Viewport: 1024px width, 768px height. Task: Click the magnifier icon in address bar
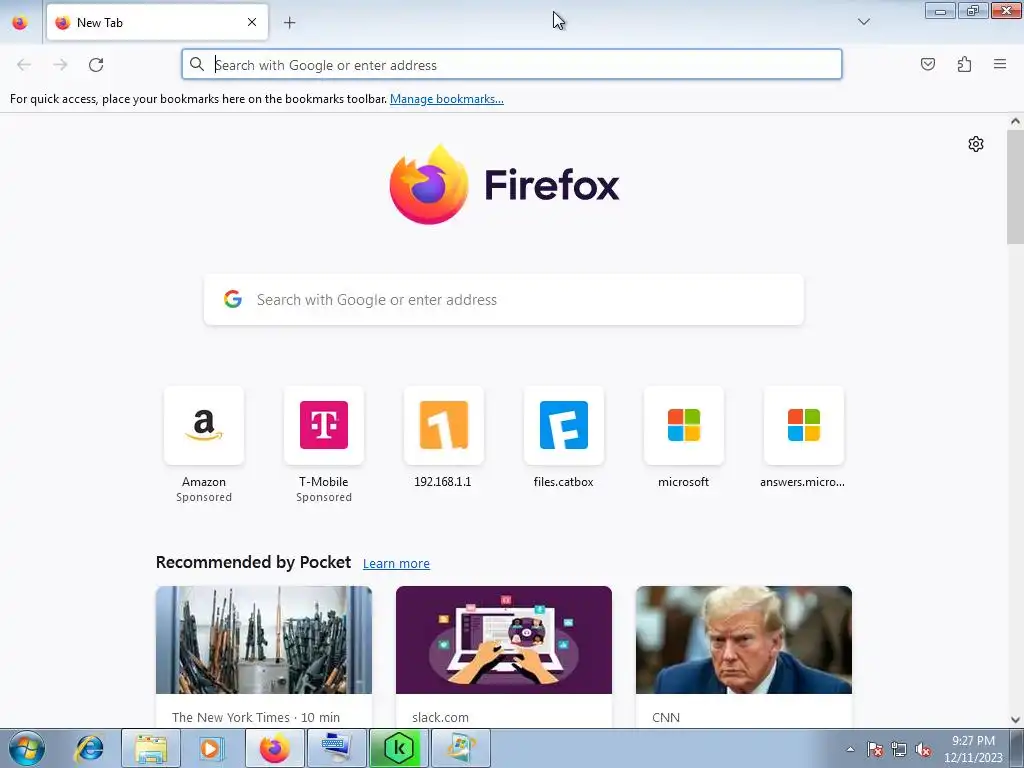click(197, 64)
